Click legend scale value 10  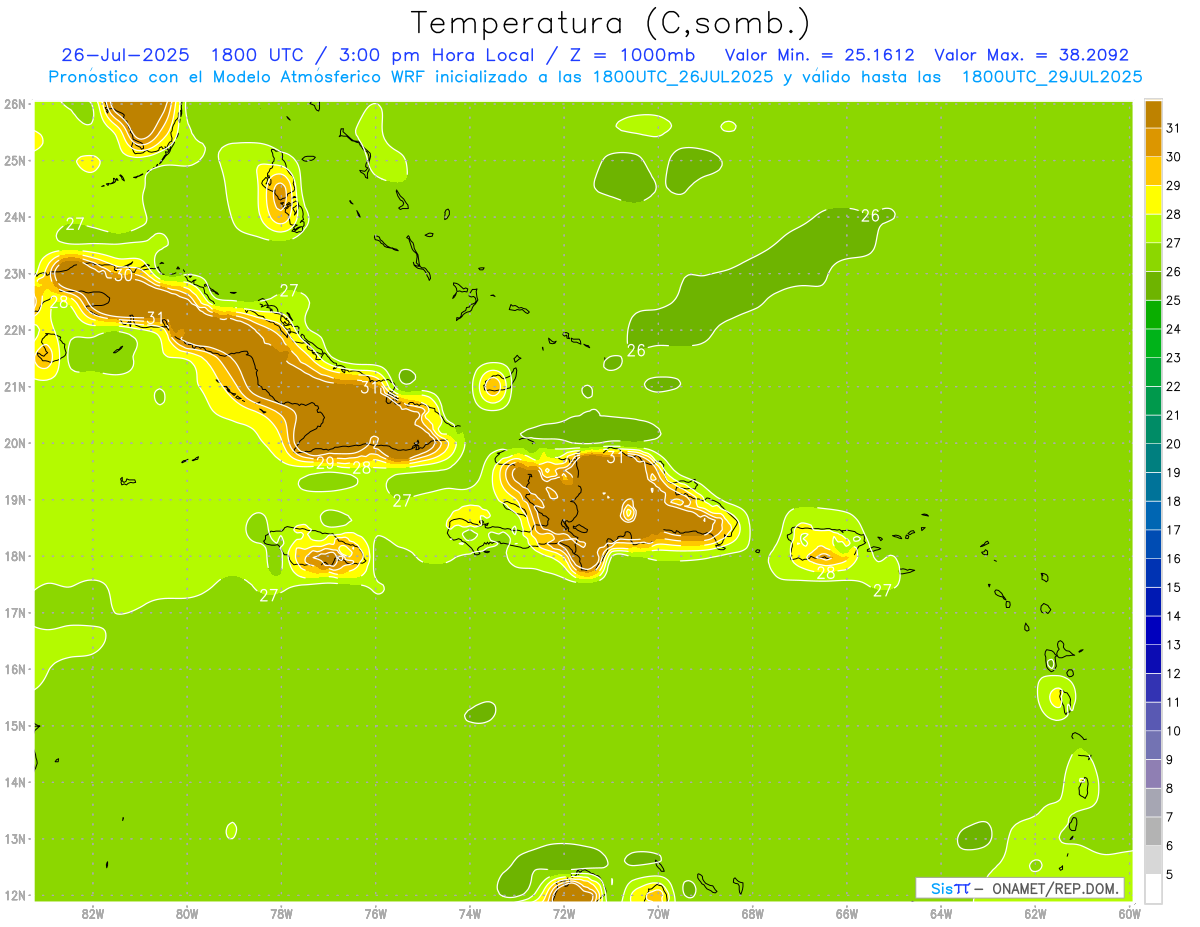point(1173,731)
